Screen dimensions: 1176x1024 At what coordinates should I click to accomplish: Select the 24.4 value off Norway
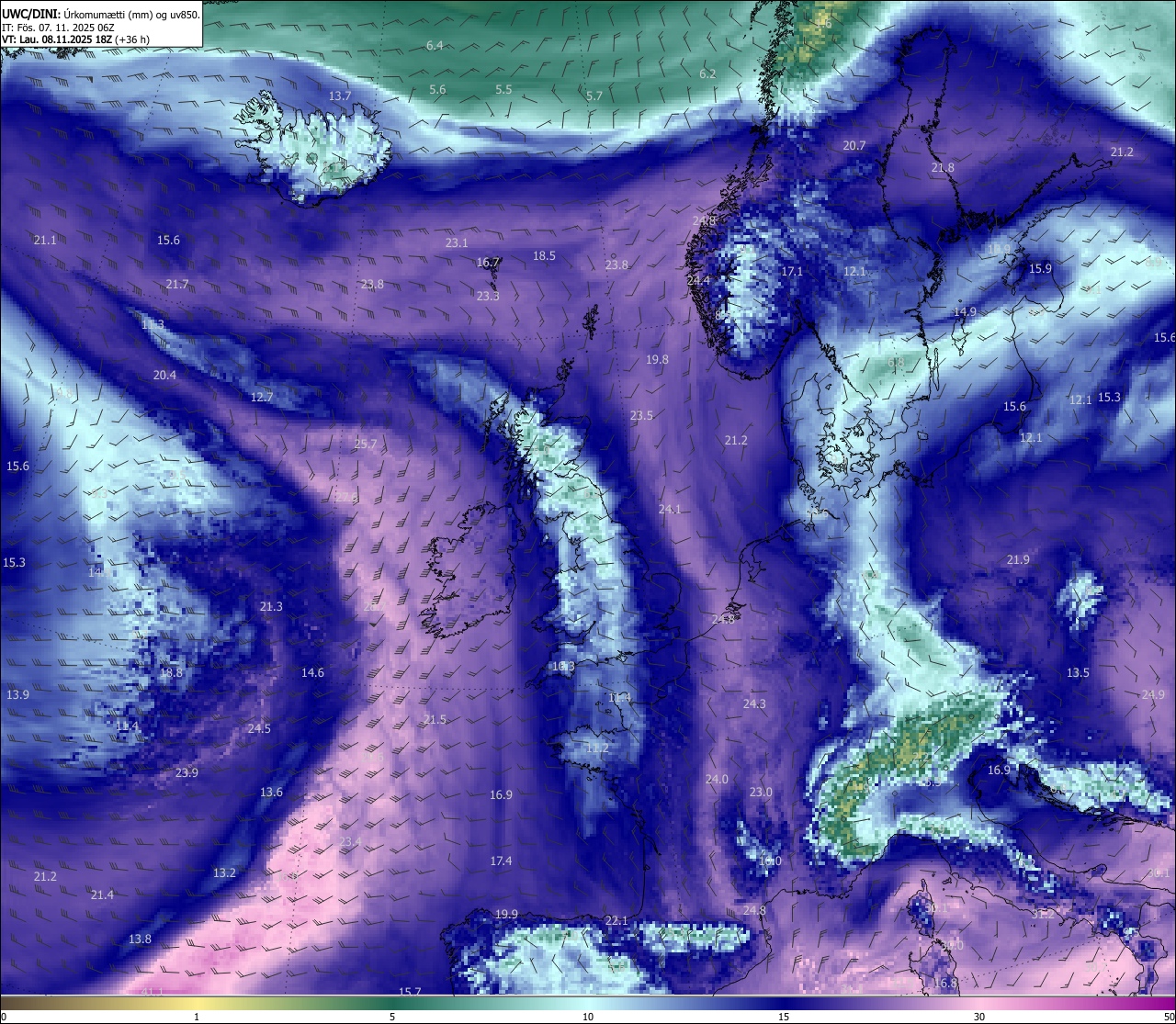pyautogui.click(x=698, y=281)
